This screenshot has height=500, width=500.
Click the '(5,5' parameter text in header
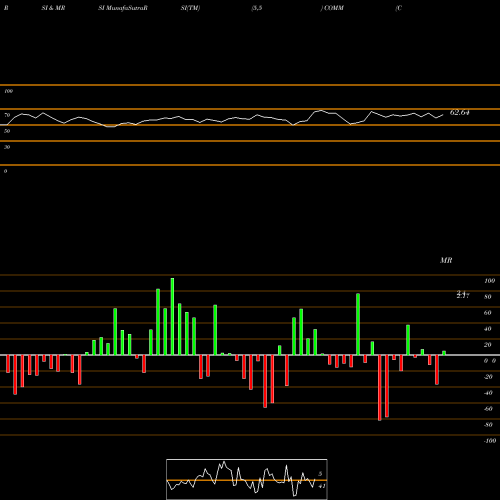257,8
